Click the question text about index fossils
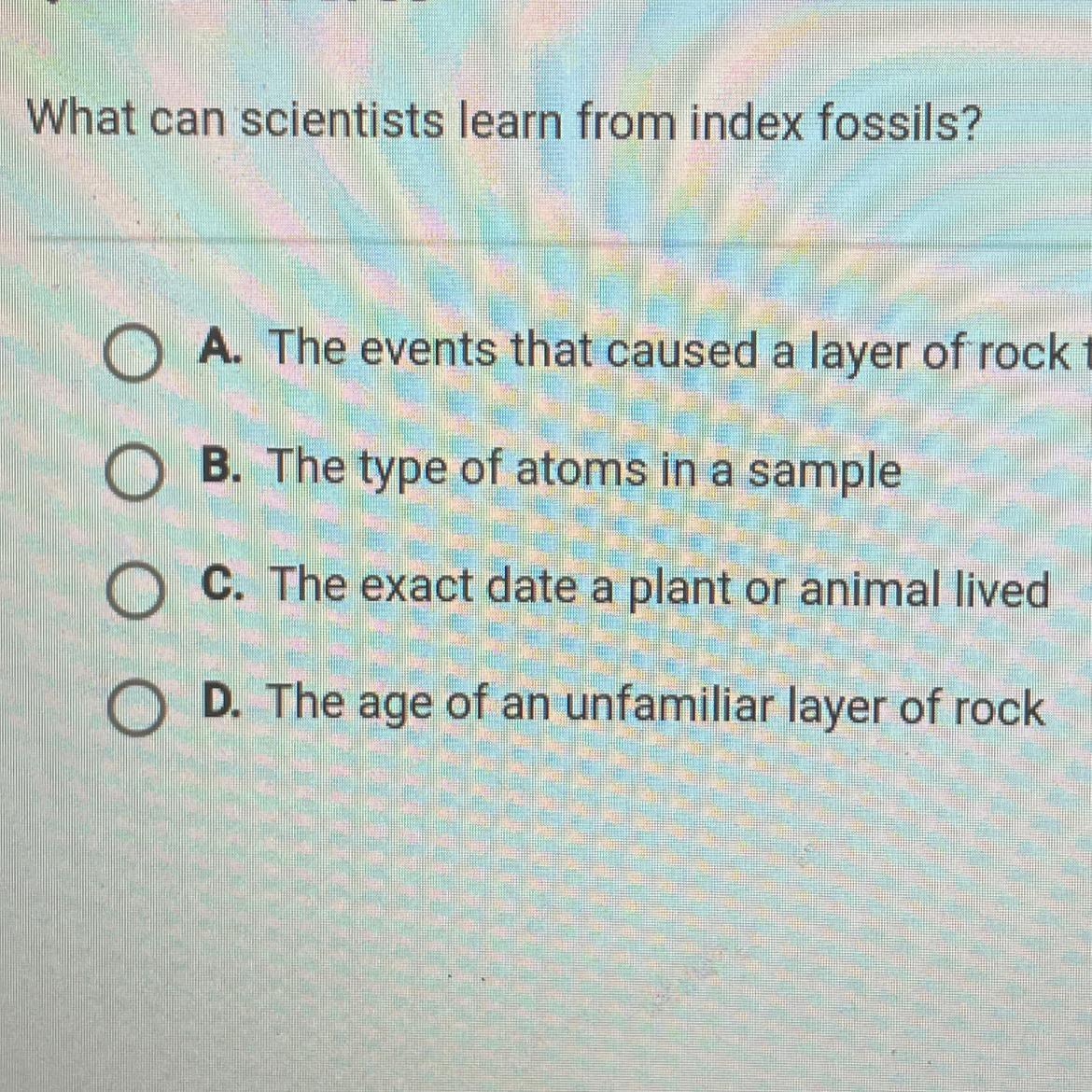This screenshot has height=1092, width=1092. (x=504, y=120)
